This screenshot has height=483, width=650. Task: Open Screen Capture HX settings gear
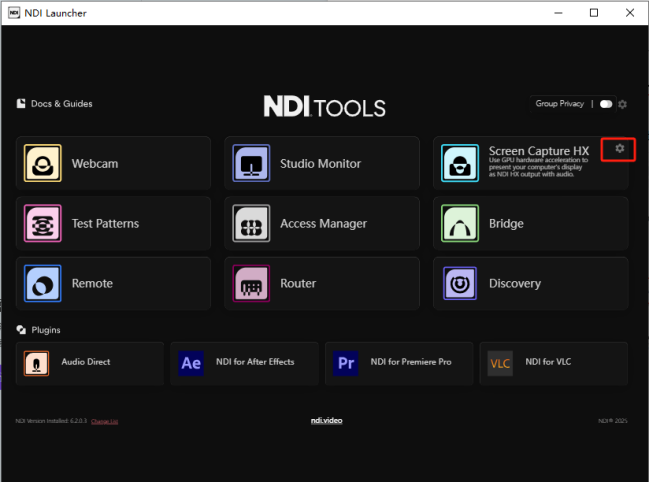[x=619, y=148]
